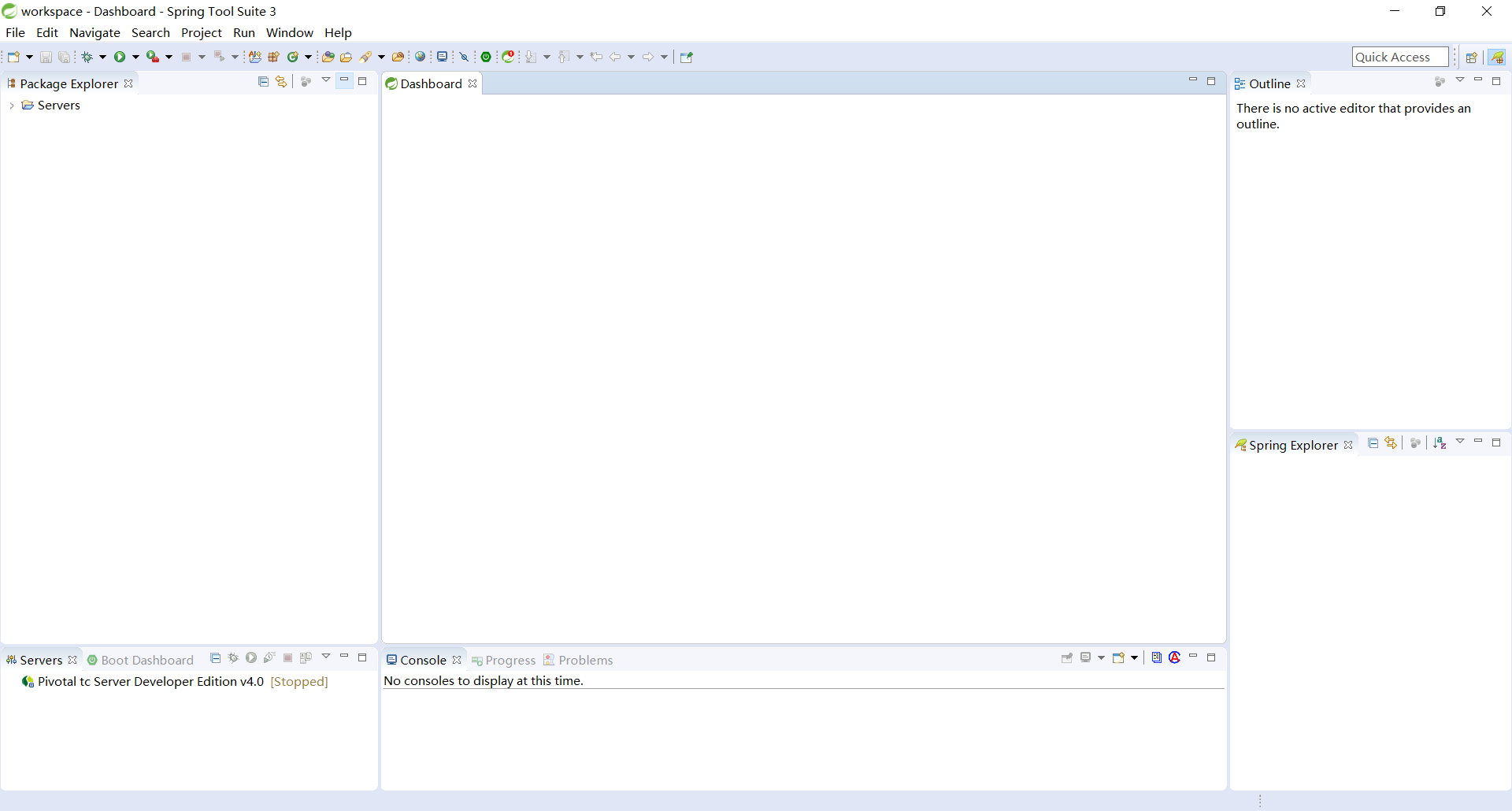Open the web browser globe icon

[x=421, y=57]
